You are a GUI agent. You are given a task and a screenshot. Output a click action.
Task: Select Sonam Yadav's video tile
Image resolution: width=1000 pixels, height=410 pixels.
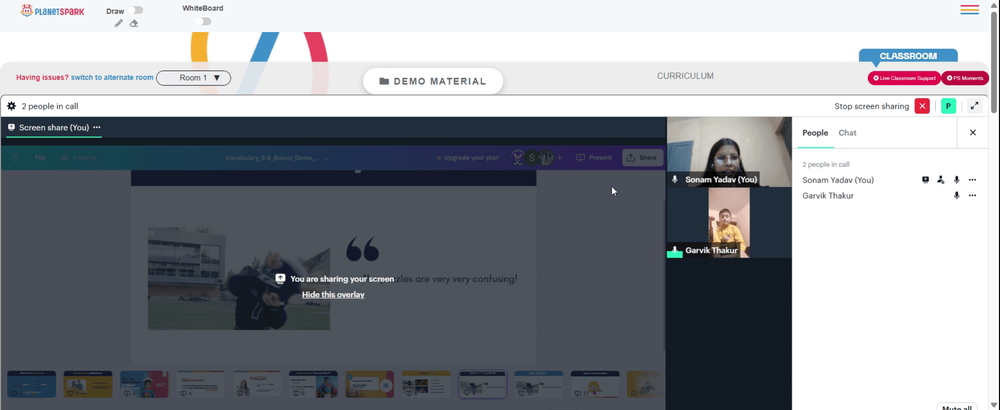tap(729, 152)
